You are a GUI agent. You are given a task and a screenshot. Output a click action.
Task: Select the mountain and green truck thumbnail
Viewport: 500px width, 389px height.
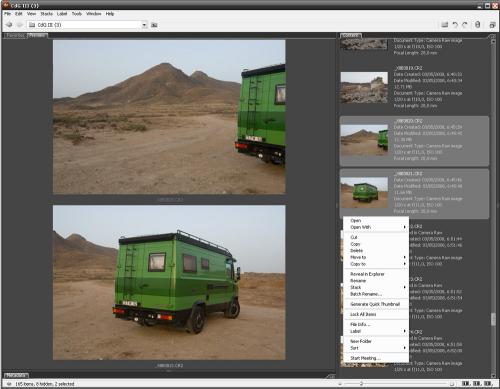tap(364, 140)
